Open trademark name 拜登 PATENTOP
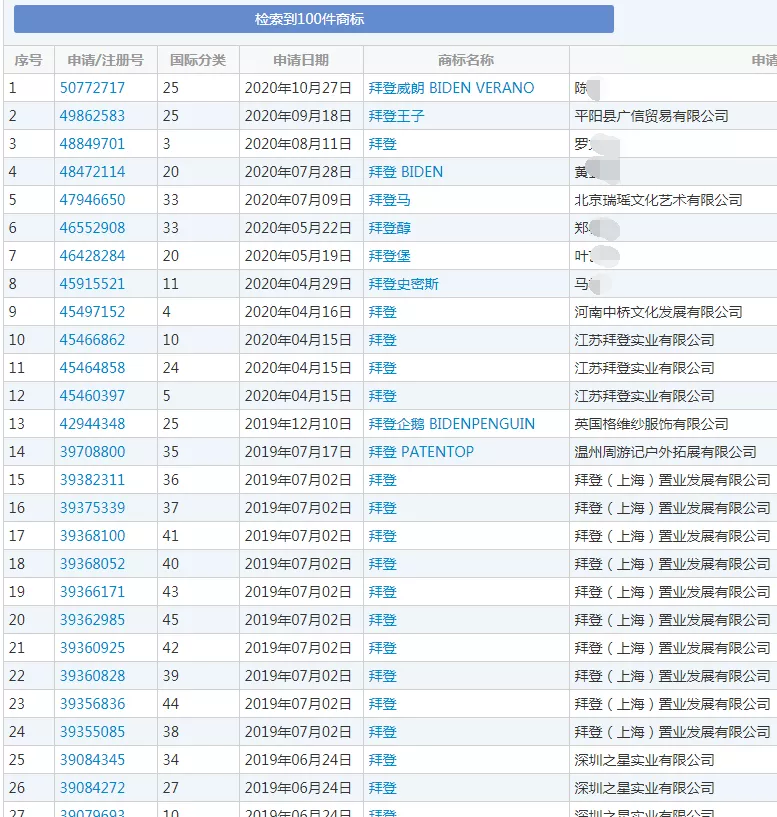 click(x=421, y=452)
